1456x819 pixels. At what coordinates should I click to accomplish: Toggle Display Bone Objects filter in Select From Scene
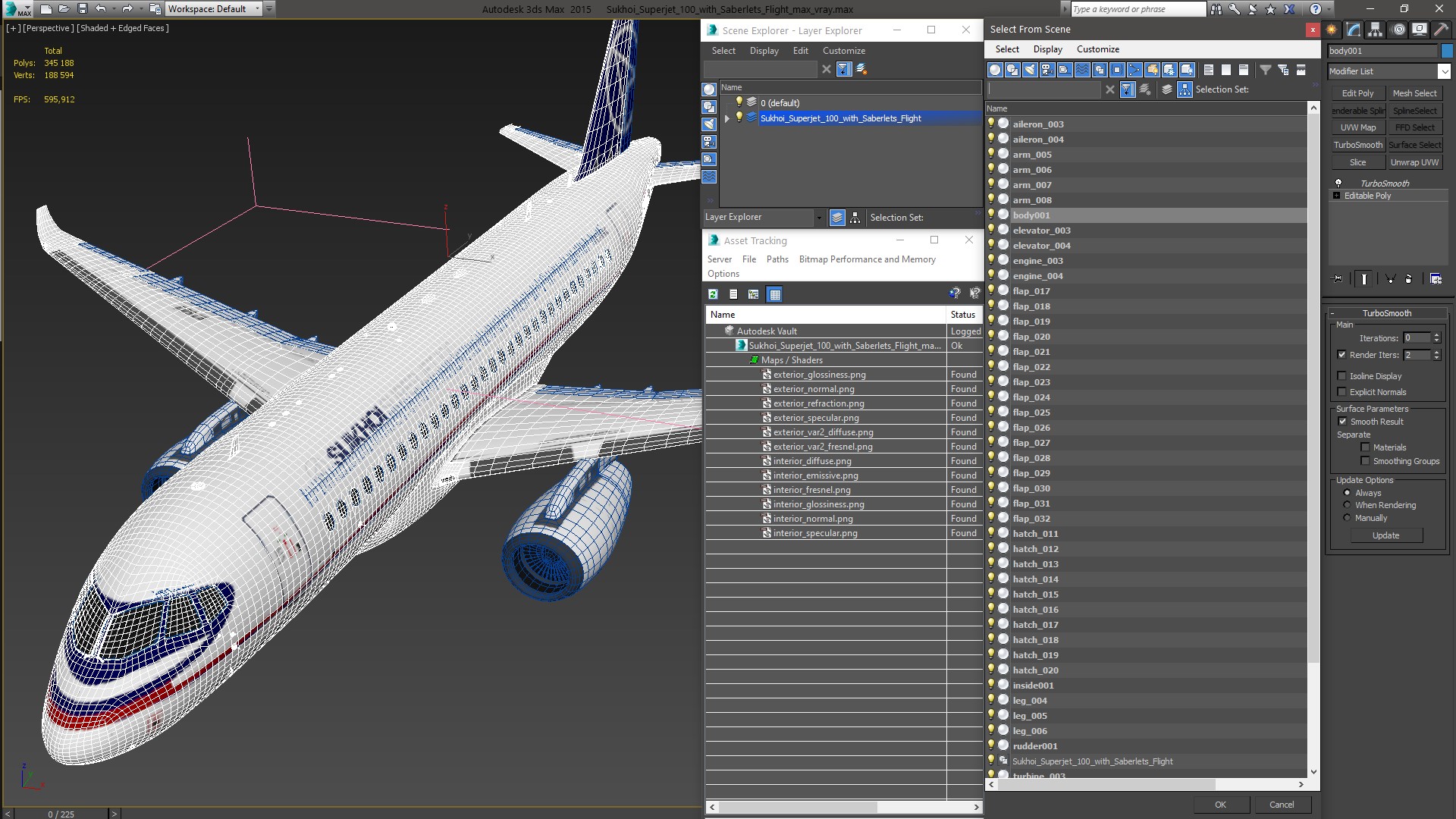click(1134, 70)
